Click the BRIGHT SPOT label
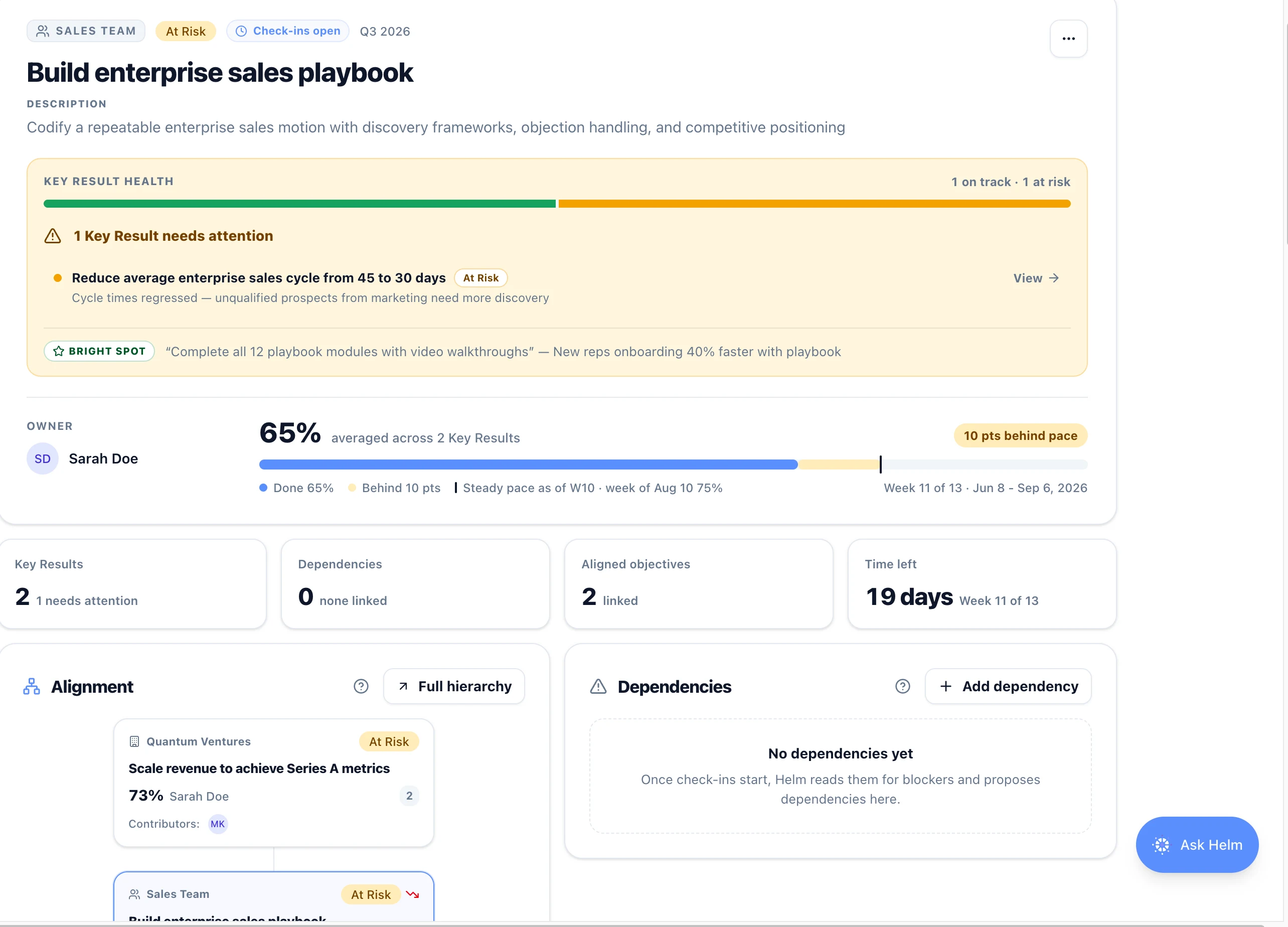Viewport: 1288px width, 927px height. coord(99,351)
